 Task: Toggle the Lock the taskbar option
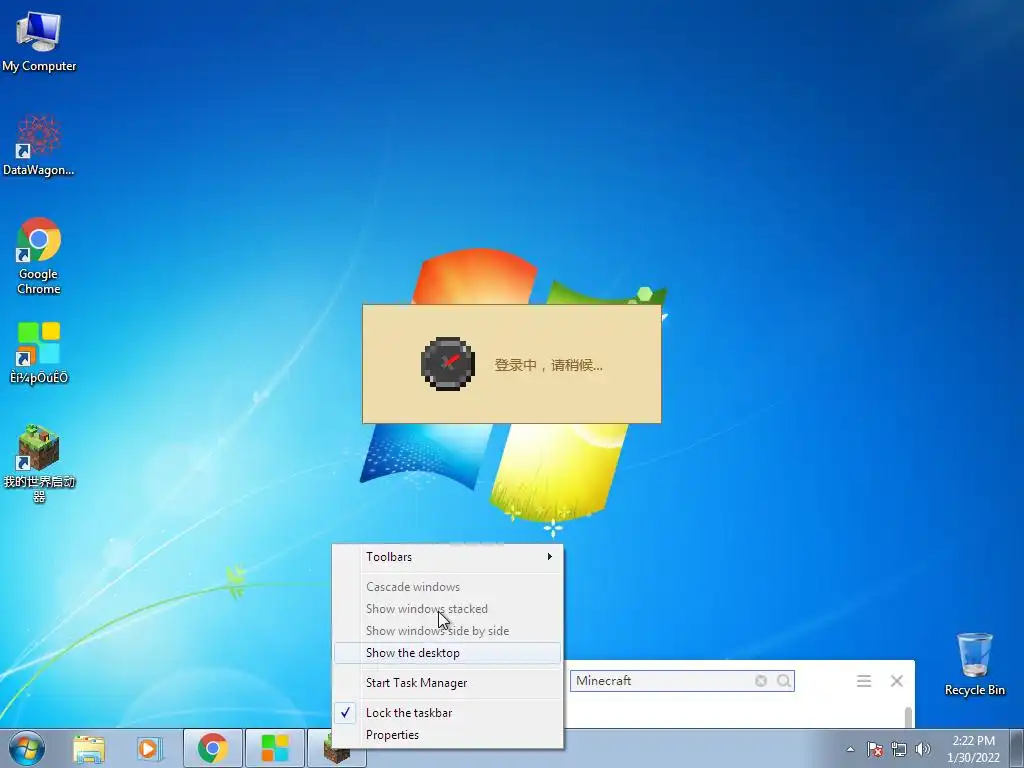[x=448, y=712]
